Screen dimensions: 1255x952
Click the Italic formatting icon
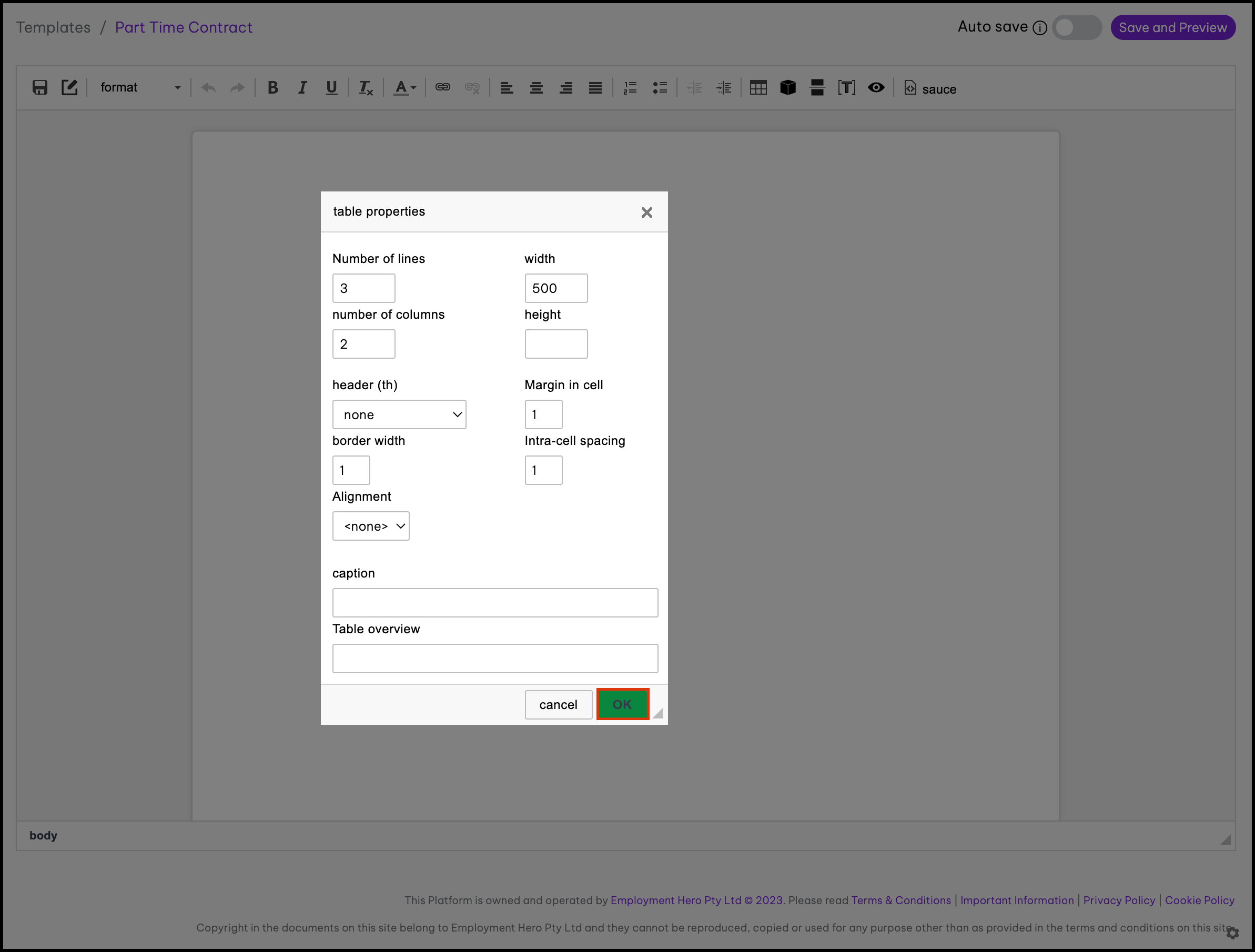(302, 87)
